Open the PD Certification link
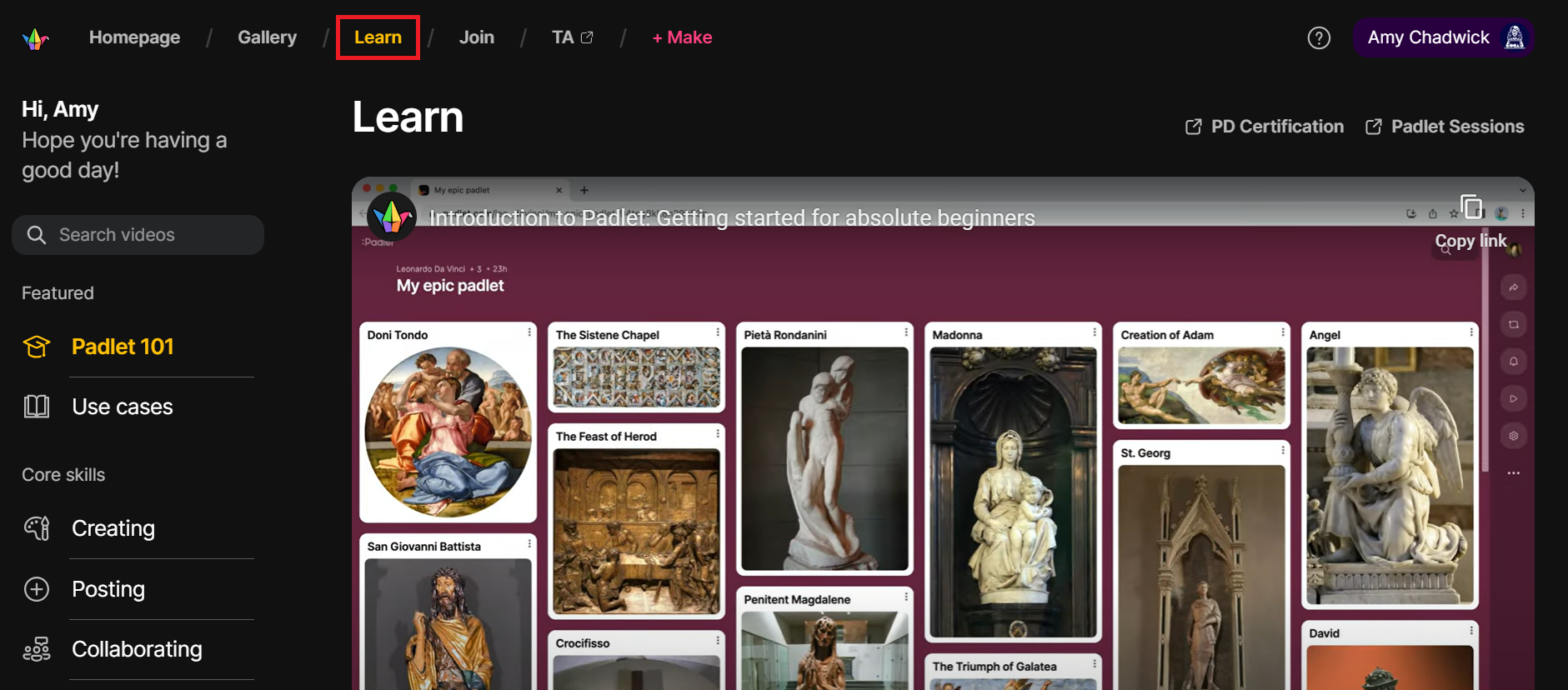This screenshot has width=1568, height=690. (1265, 127)
